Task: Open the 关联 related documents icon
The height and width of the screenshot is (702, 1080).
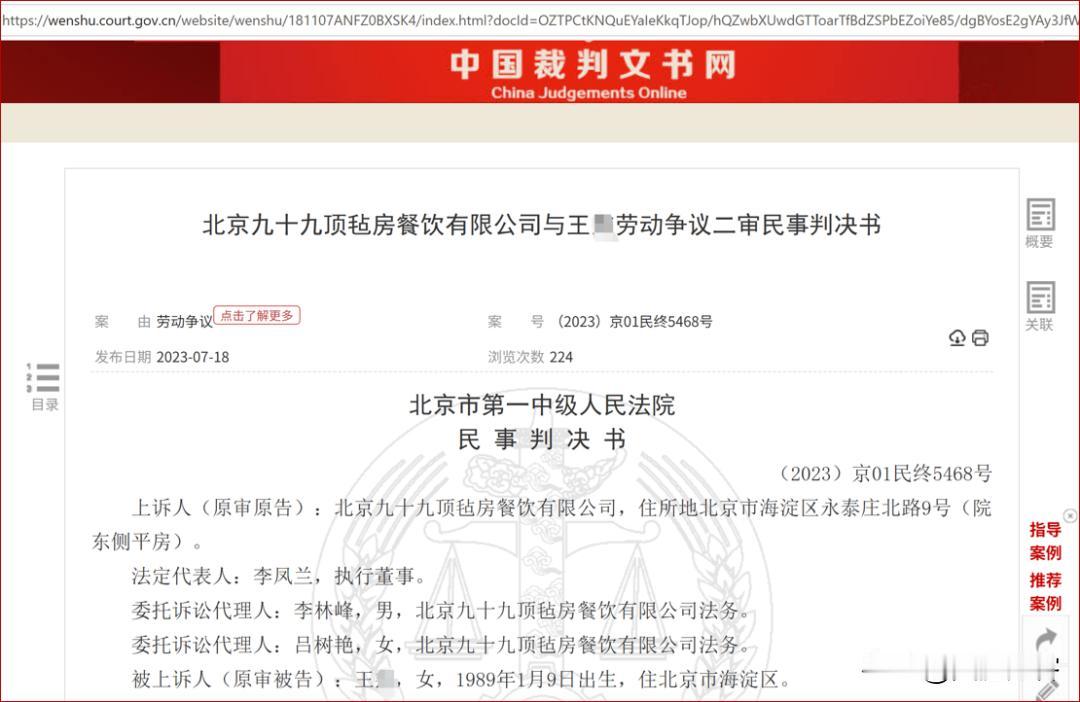Action: pos(1040,306)
